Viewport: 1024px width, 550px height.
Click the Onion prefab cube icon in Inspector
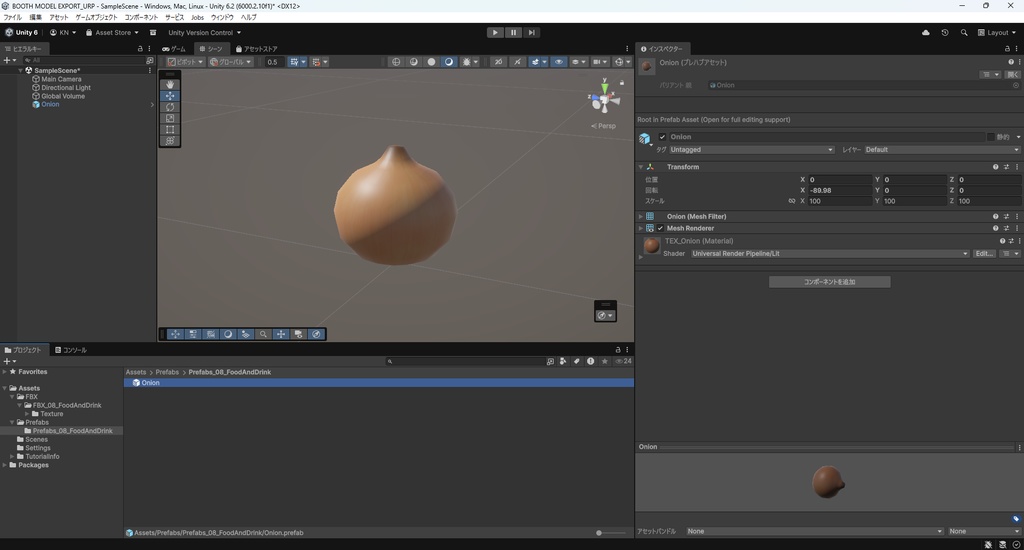[645, 138]
